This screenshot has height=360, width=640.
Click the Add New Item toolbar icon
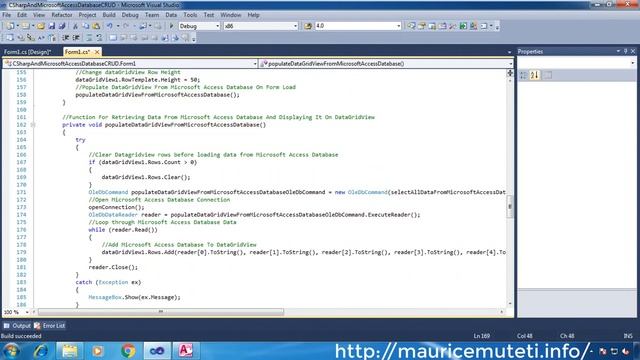[x=25, y=26]
